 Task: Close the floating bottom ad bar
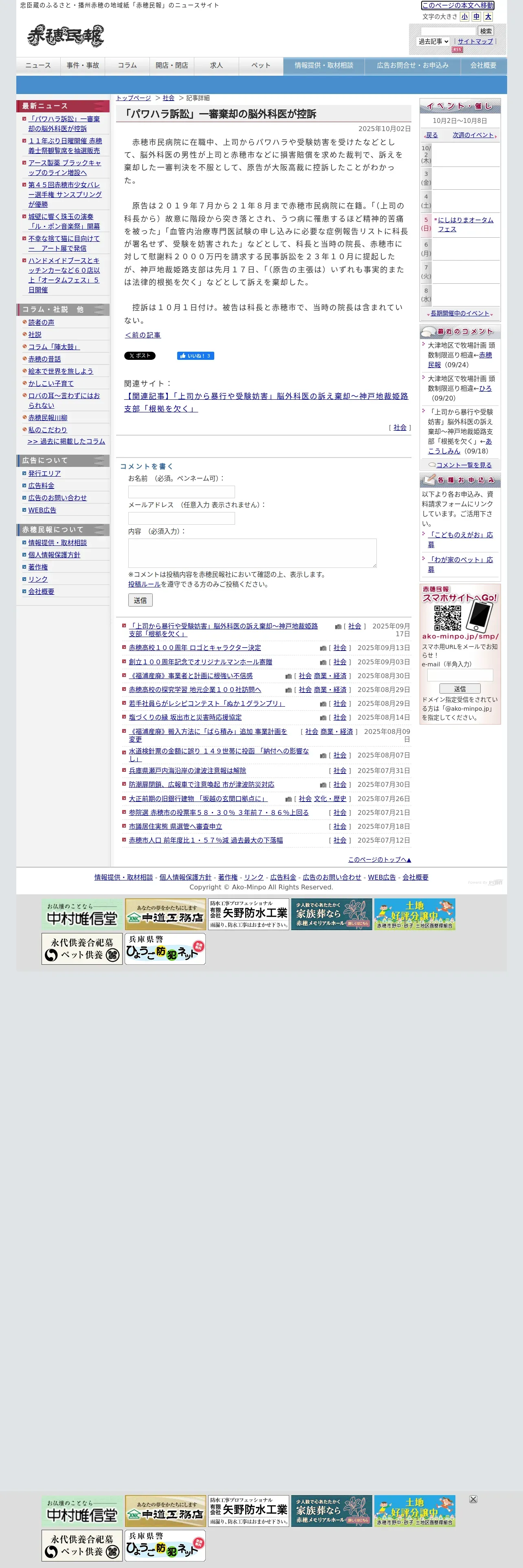coord(473,1499)
